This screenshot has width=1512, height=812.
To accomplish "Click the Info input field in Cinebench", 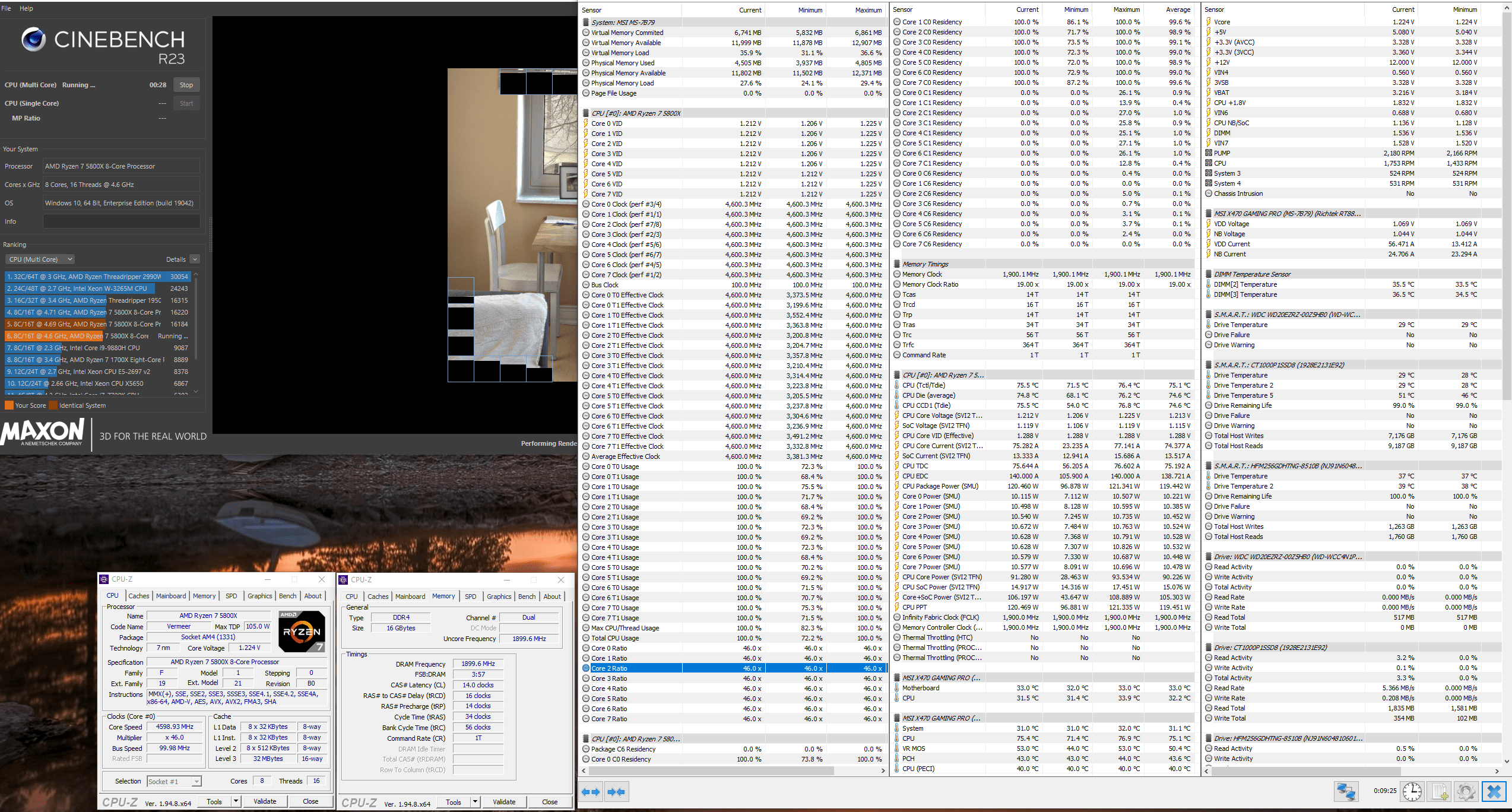I will pyautogui.click(x=122, y=221).
